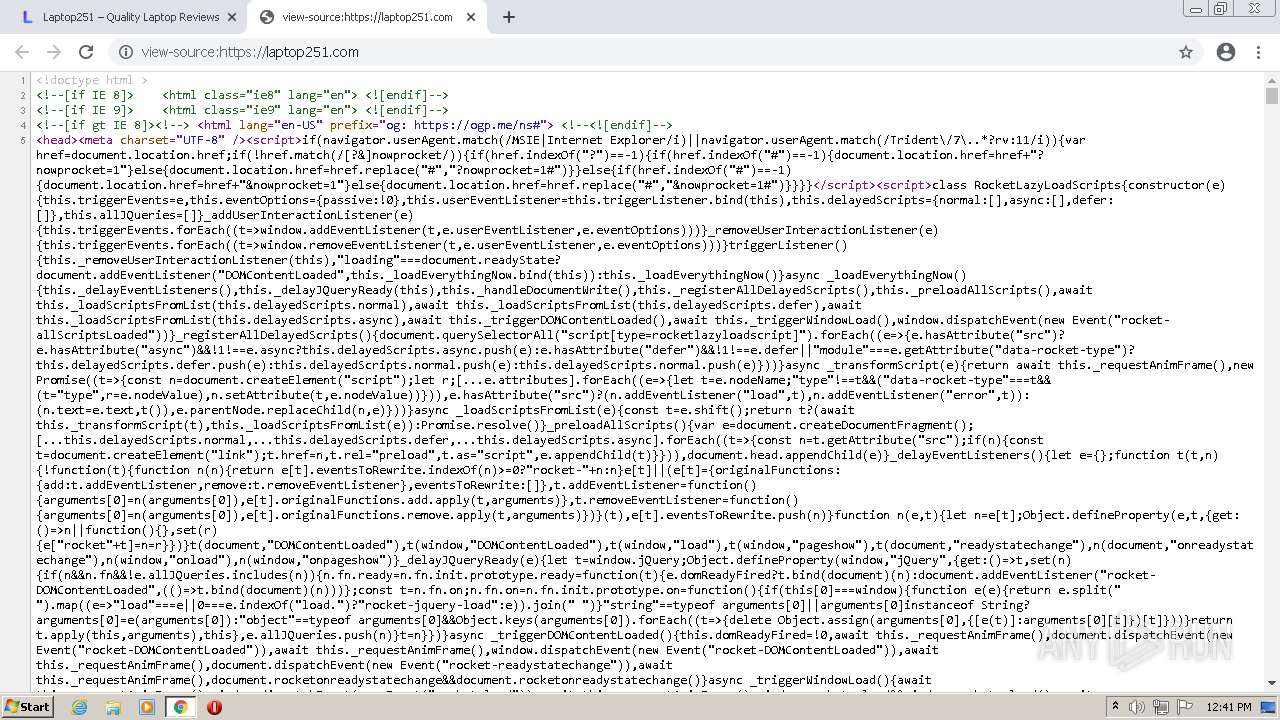Screen dimensions: 1280x720
Task: Click the <!doctype html > text on line 1
Action: 92,80
